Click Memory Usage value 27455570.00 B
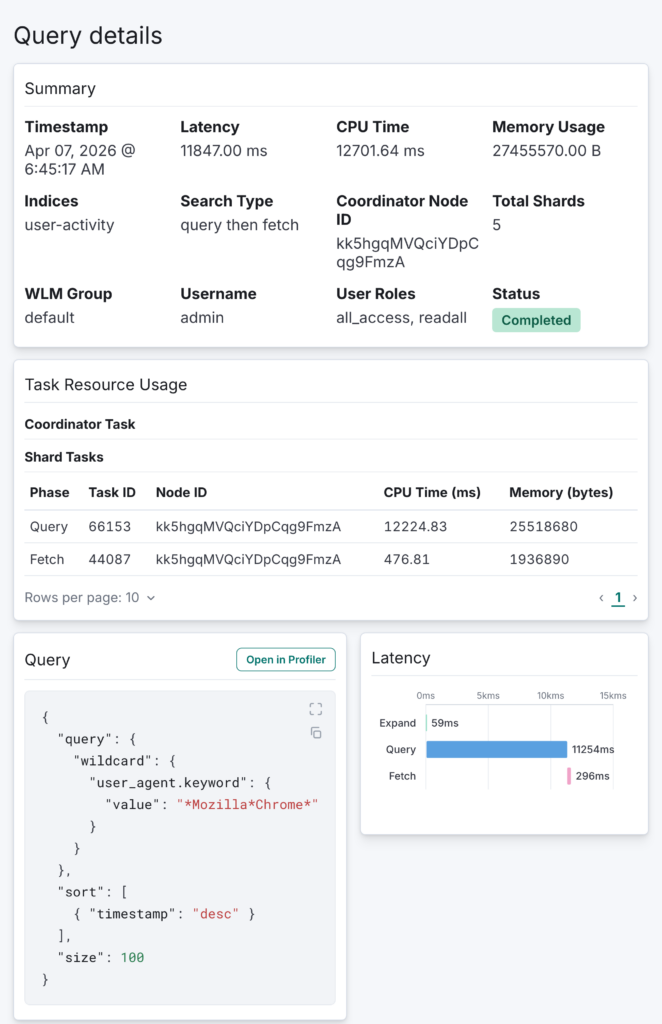 (546, 151)
